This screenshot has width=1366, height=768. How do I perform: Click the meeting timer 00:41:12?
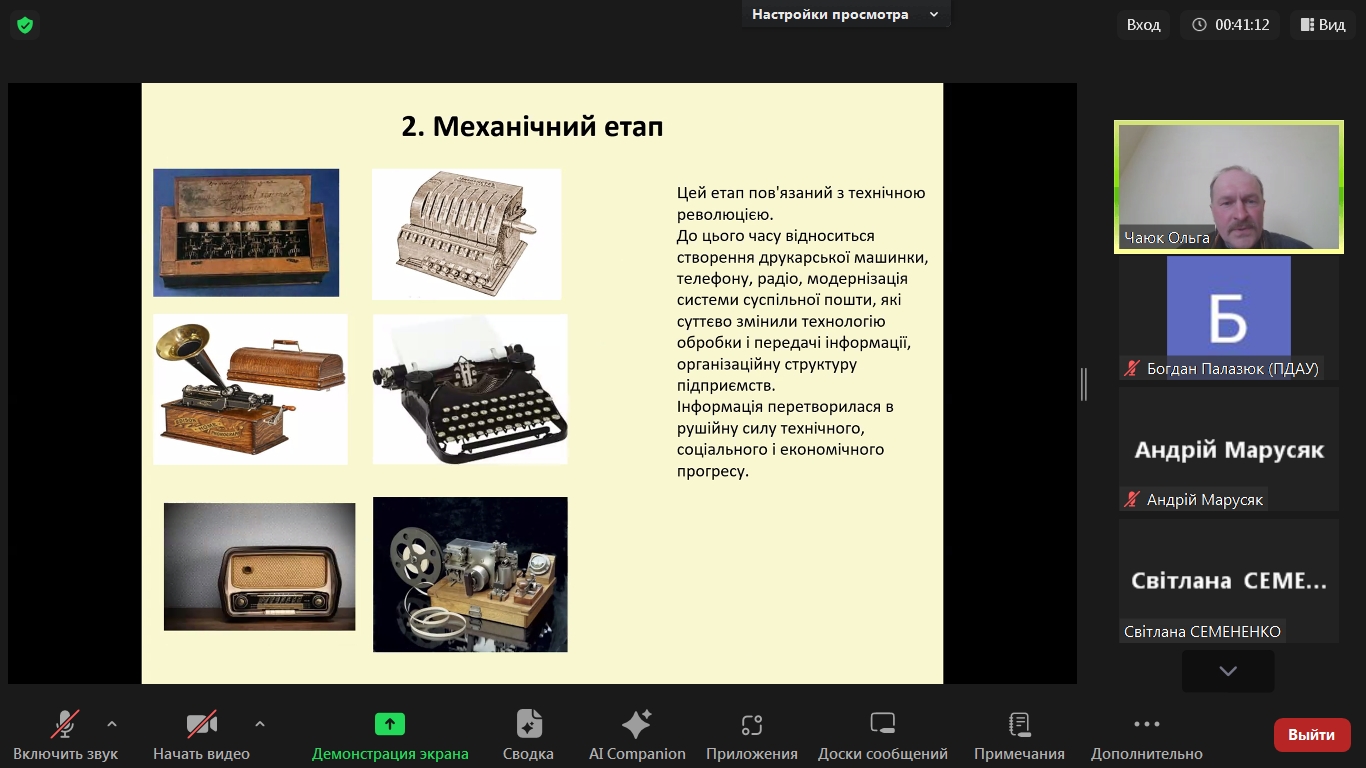point(1231,25)
